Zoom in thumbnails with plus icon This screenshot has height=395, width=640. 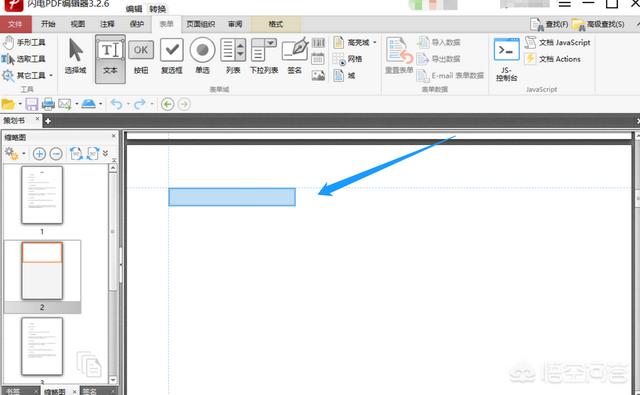coord(39,154)
